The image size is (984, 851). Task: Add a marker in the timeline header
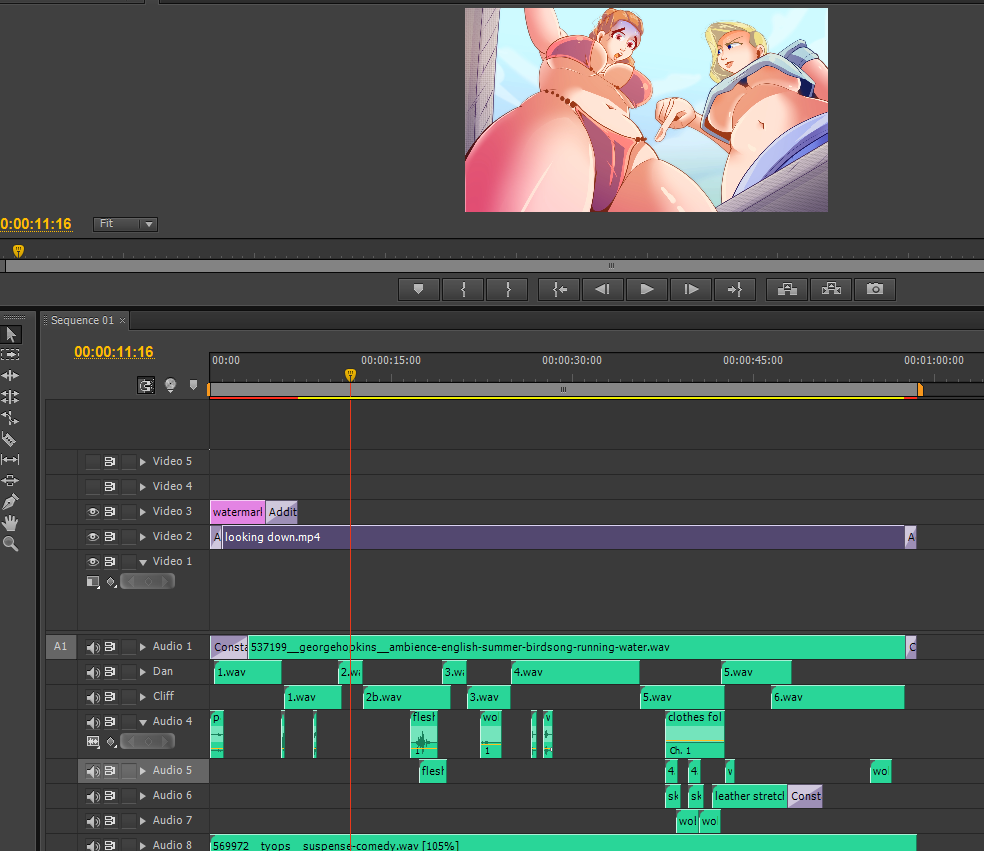[x=193, y=385]
